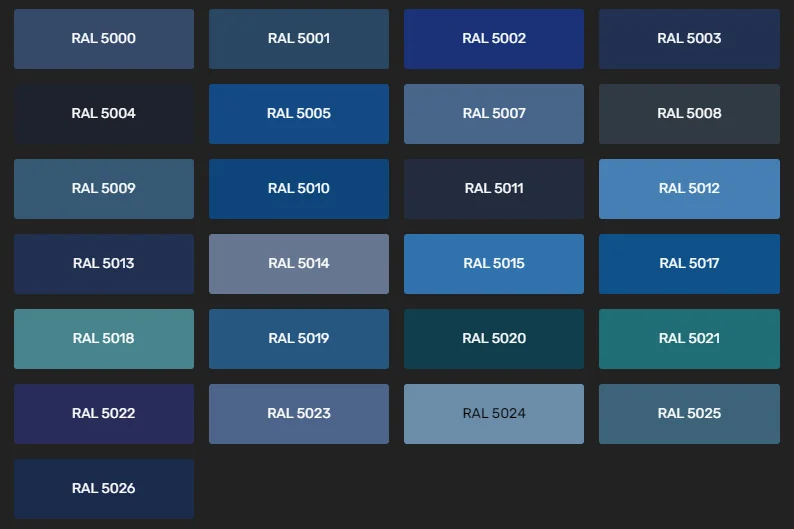
Task: Choose the RAL 5012 light blue swatch
Action: tap(689, 189)
